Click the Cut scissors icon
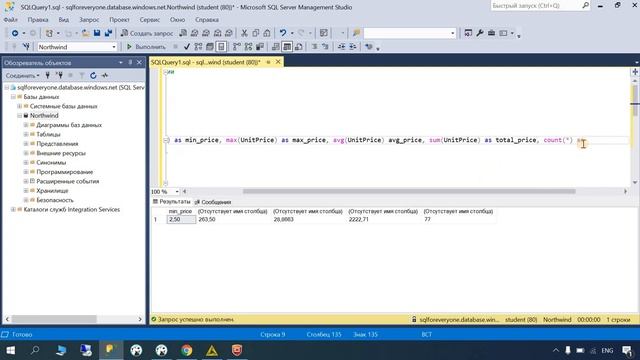Viewport: 640px width, 360px height. pyautogui.click(x=244, y=33)
